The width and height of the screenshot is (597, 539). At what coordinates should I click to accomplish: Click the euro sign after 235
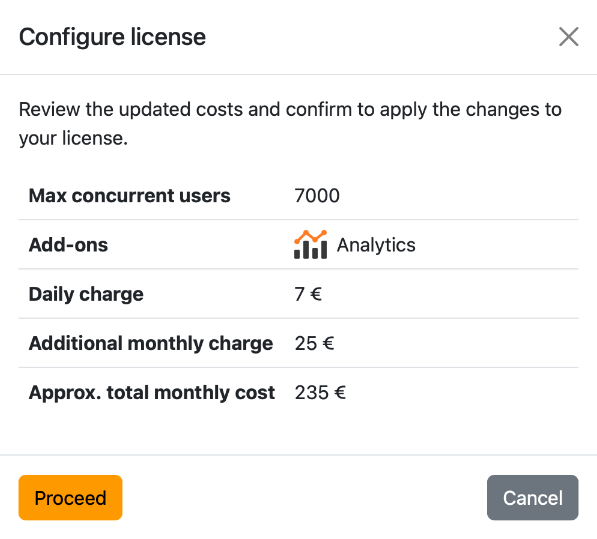click(340, 392)
